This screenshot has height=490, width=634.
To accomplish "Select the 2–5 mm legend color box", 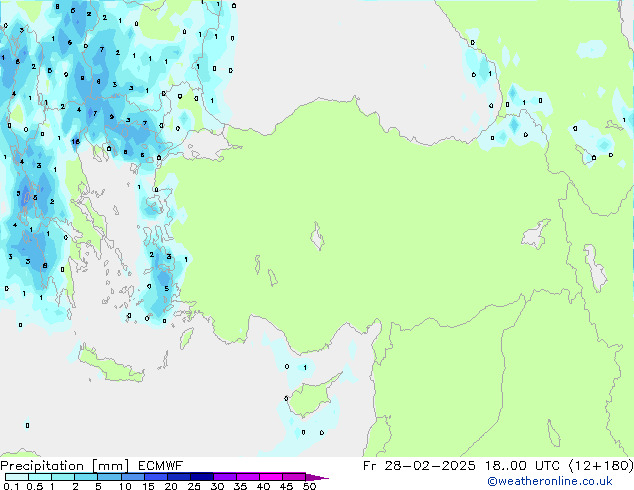I will pos(86,477).
